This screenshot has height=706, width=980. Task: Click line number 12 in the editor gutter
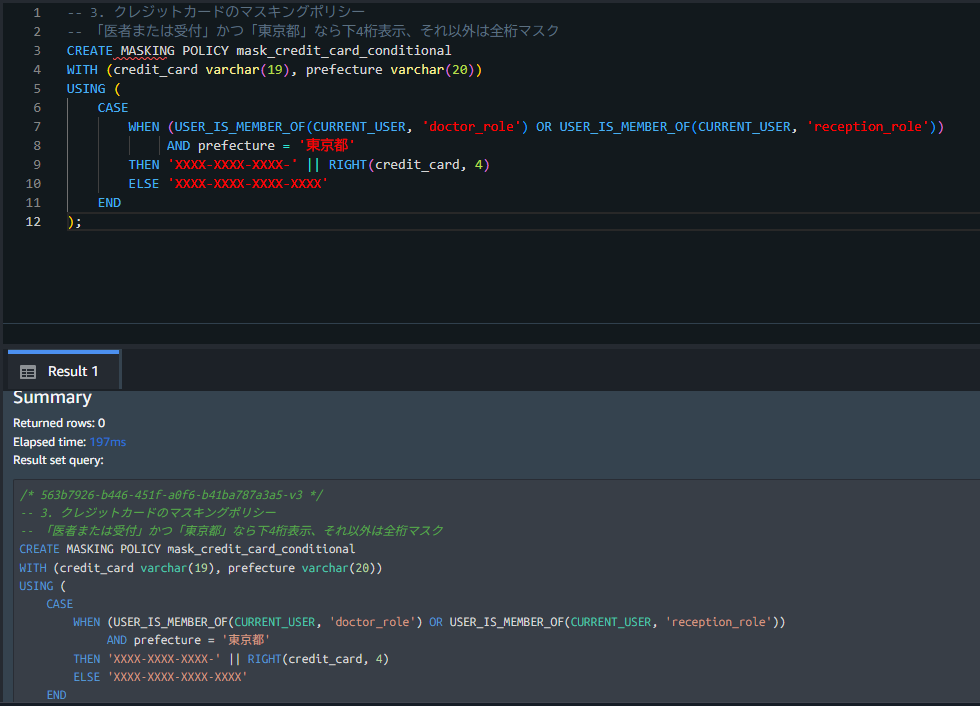(x=33, y=222)
